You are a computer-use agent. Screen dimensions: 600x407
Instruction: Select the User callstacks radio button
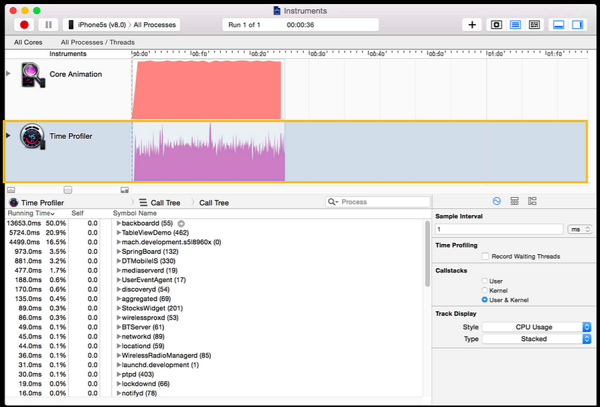486,281
